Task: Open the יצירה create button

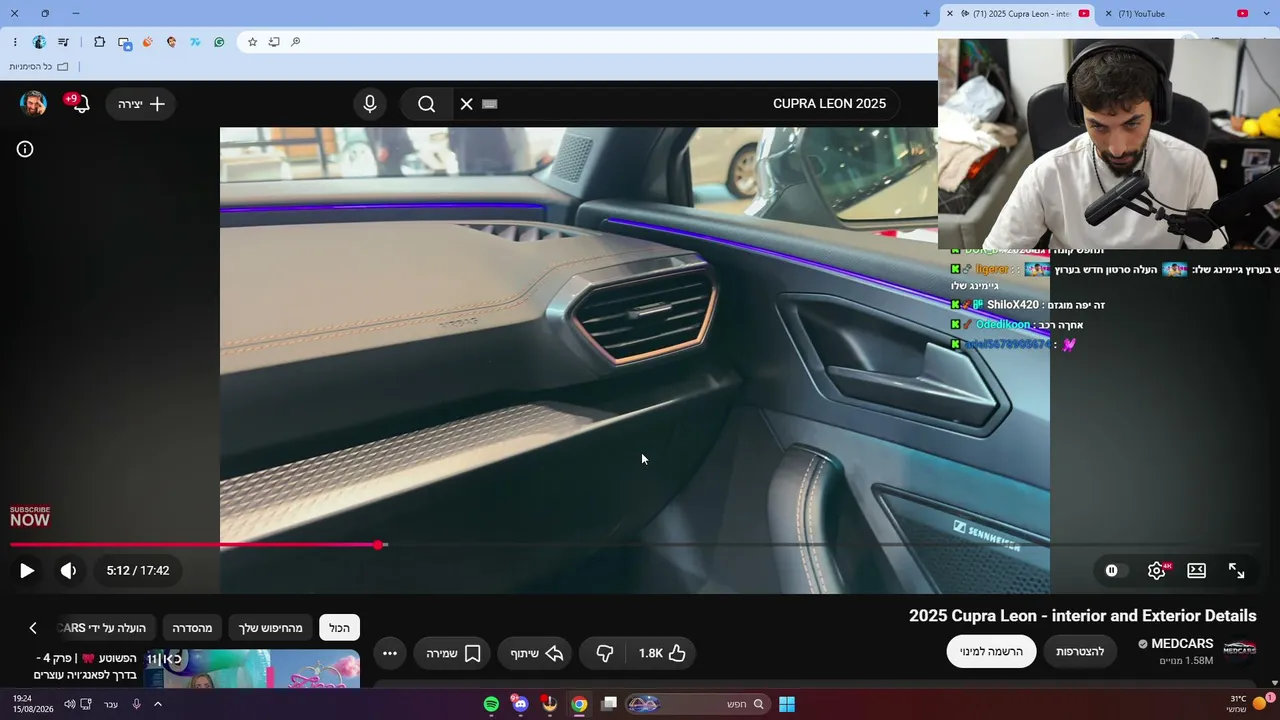Action: 141,104
